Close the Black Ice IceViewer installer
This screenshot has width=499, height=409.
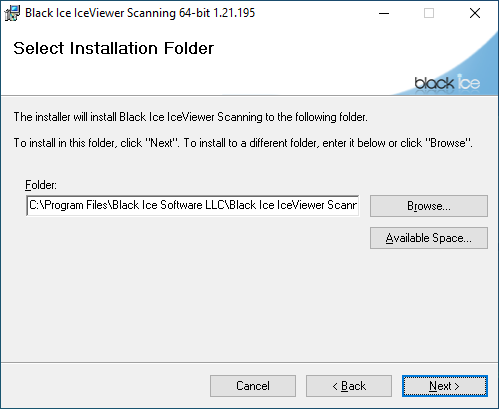(475, 13)
